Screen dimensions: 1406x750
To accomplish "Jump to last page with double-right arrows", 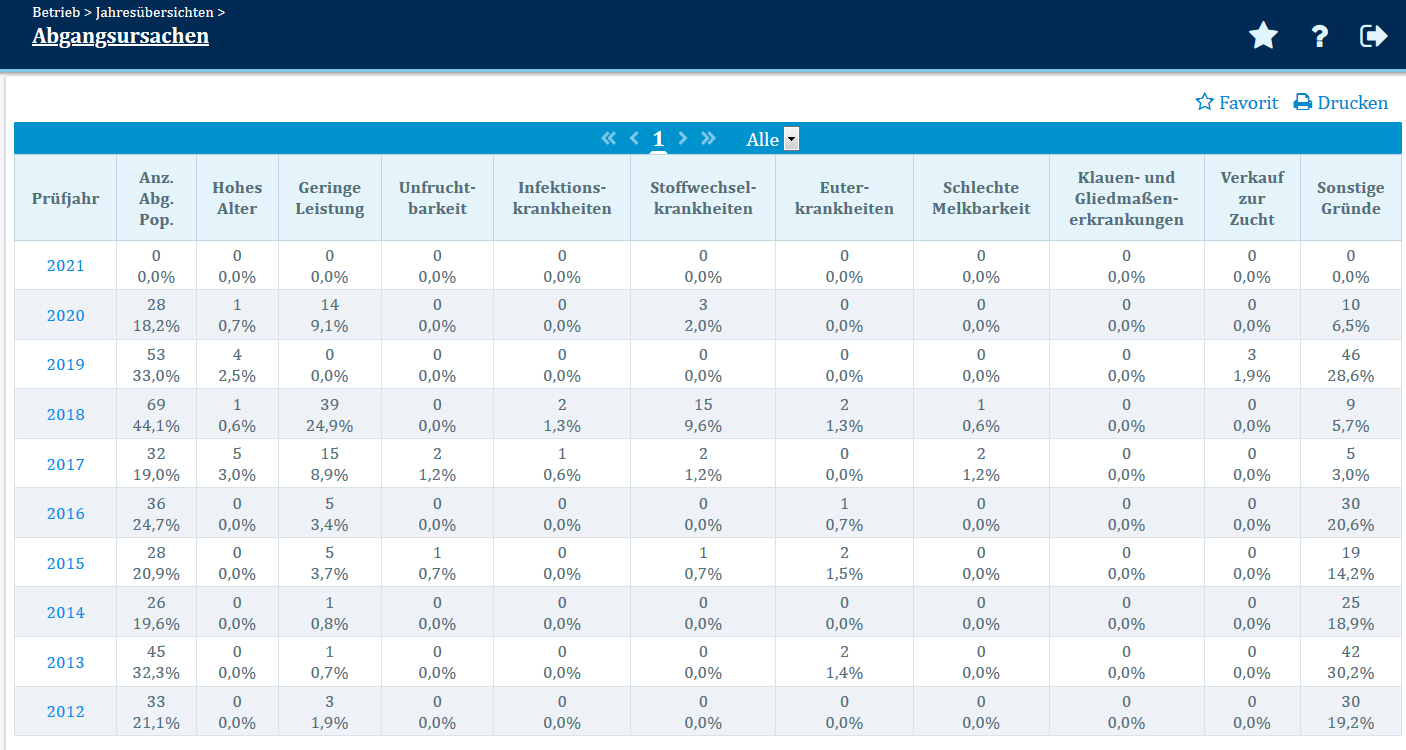I will pos(708,139).
